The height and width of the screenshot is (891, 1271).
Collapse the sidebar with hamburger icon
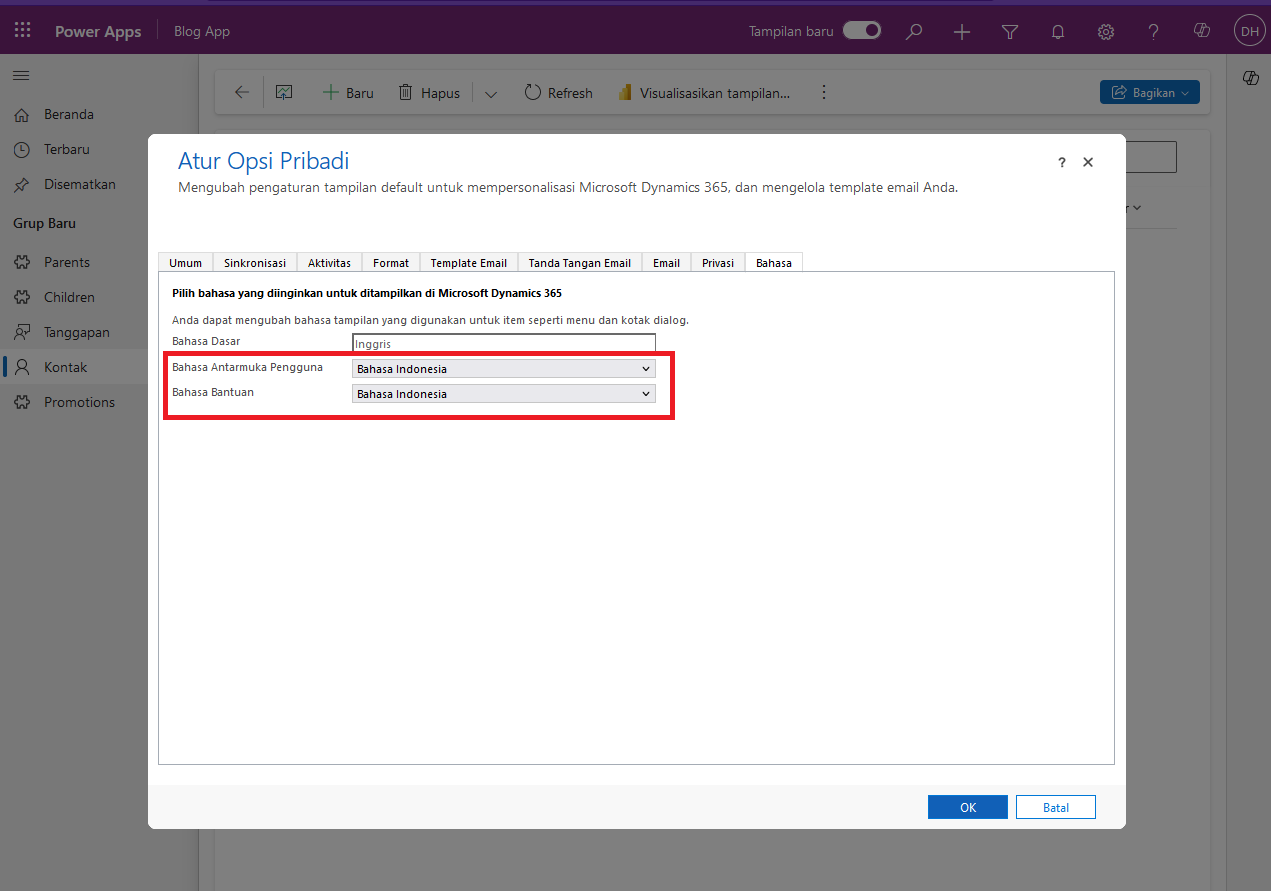click(21, 75)
